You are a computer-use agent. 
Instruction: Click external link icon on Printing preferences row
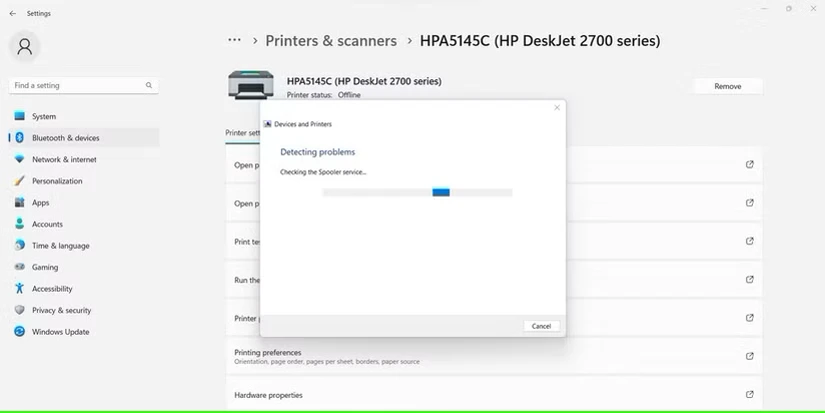(750, 356)
